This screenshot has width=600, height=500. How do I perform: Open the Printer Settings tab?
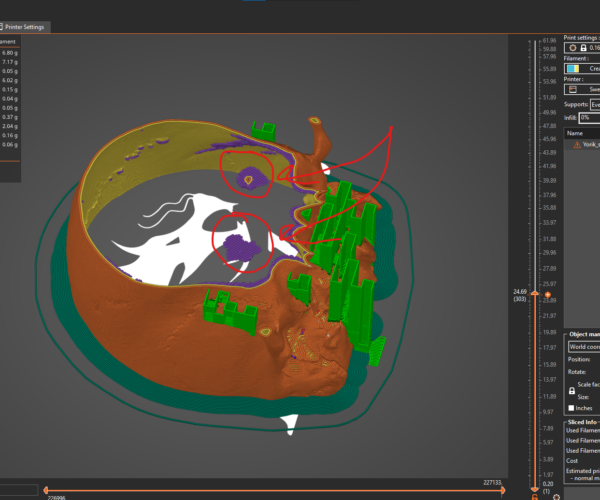tap(28, 26)
